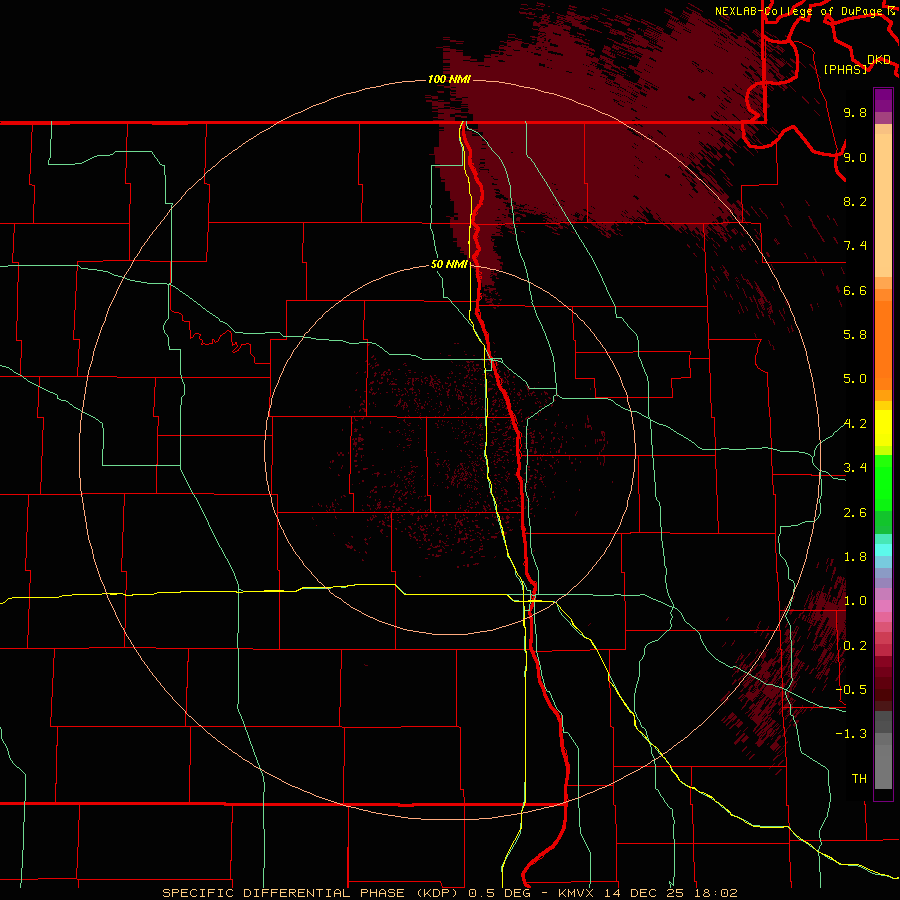The image size is (900, 900).
Task: Click the TH threshold label
Action: pyautogui.click(x=859, y=779)
